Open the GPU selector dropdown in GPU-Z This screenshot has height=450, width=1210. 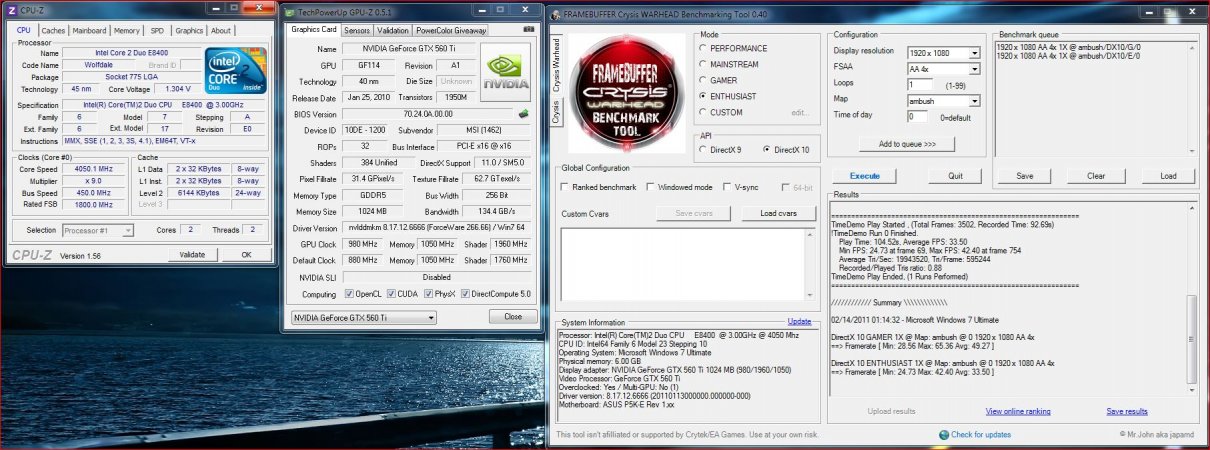[362, 317]
